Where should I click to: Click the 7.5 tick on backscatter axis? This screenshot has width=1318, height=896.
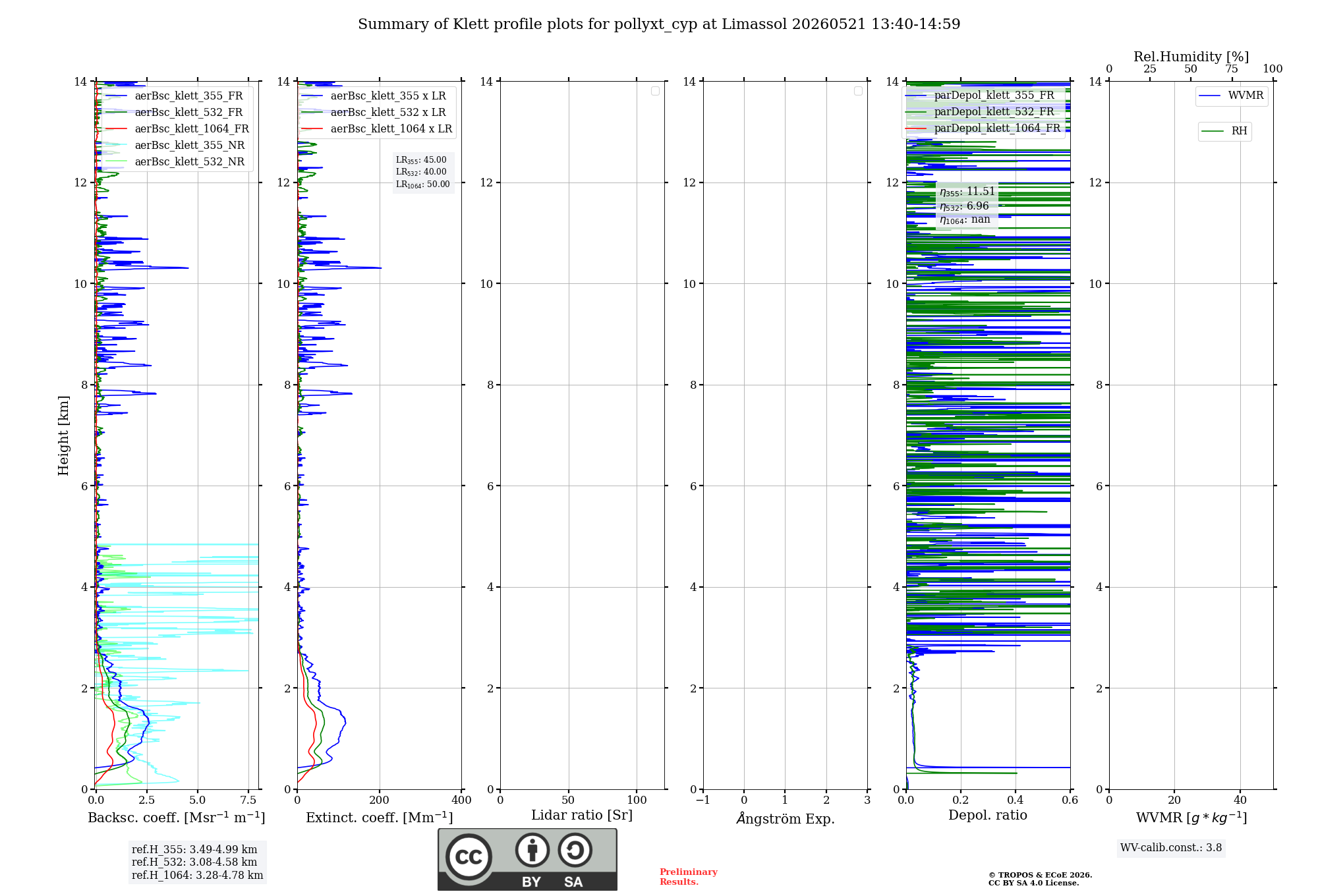[248, 800]
